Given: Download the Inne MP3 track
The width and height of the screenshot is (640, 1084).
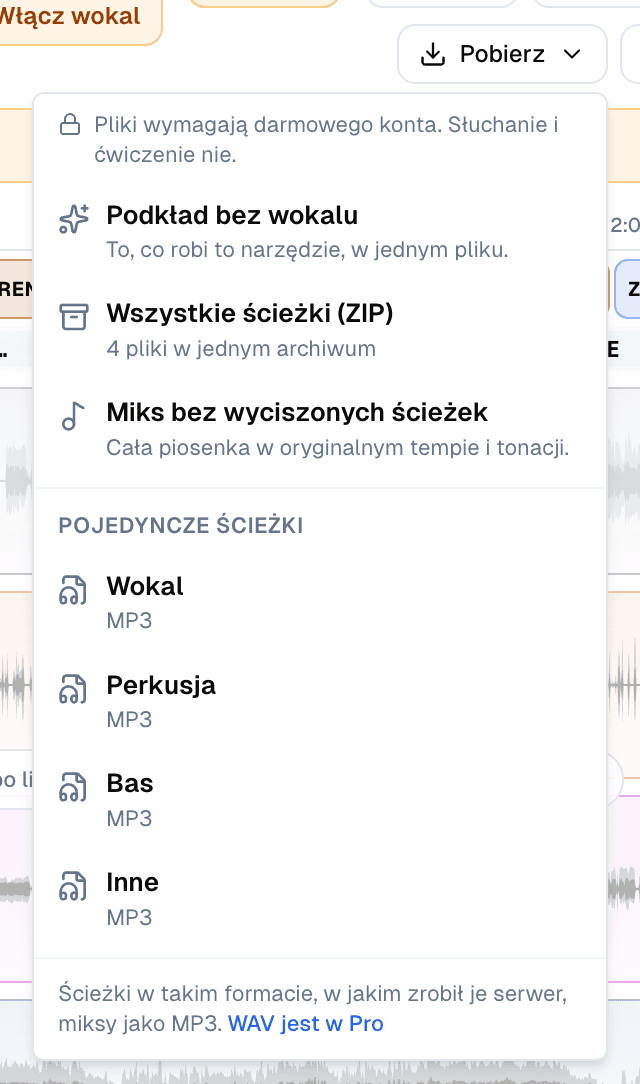Looking at the screenshot, I should tap(320, 899).
